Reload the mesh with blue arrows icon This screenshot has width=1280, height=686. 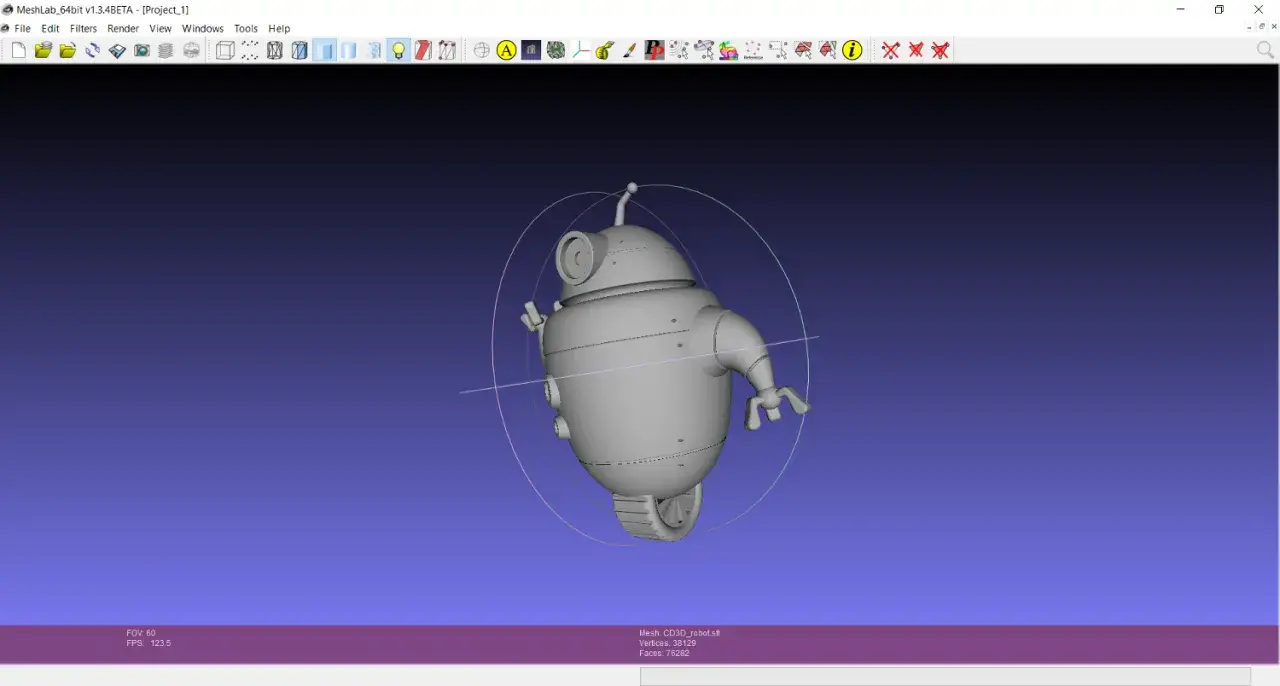click(x=93, y=50)
